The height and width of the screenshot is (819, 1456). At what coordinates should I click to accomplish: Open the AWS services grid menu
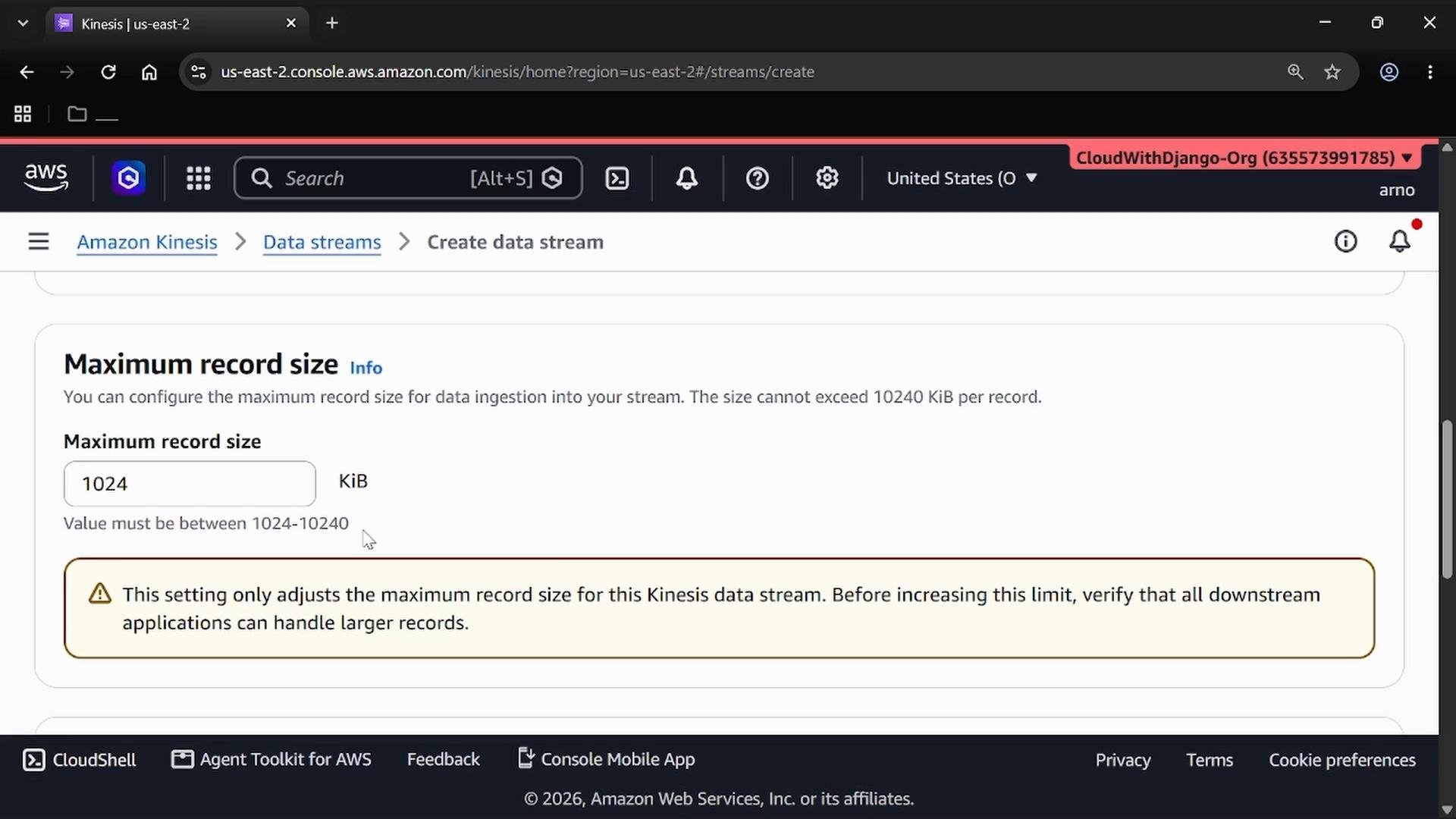pyautogui.click(x=199, y=178)
